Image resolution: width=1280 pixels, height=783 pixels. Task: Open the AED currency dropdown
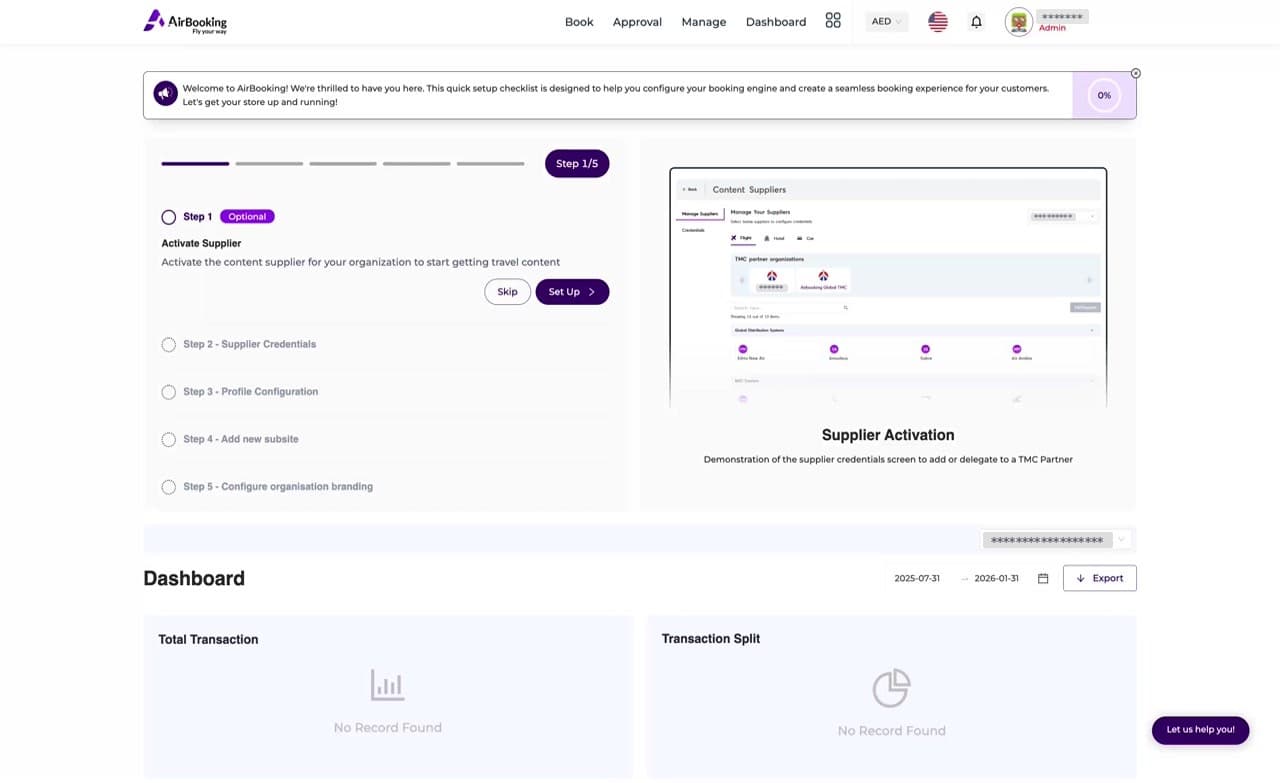887,22
